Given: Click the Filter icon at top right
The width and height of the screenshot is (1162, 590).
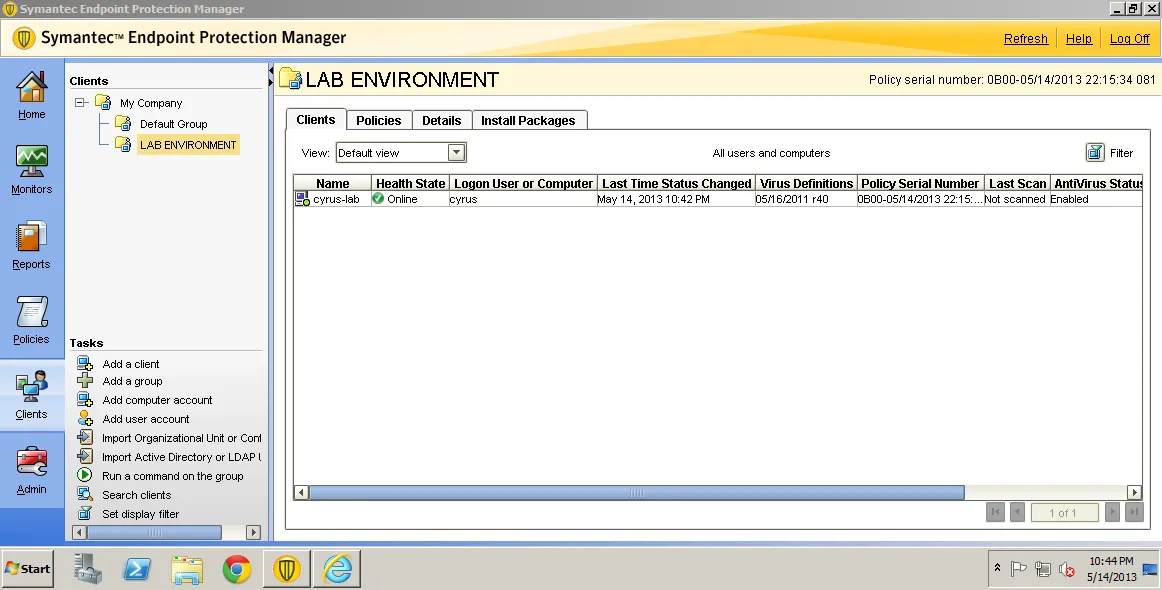Looking at the screenshot, I should click(1095, 153).
